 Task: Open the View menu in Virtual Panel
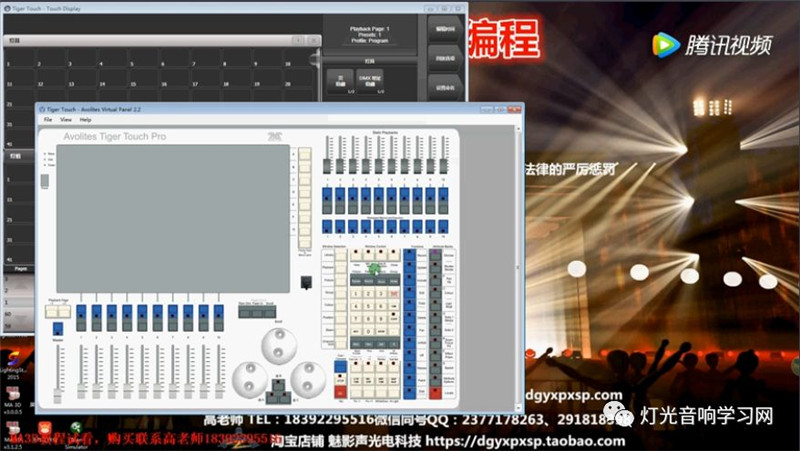coord(66,120)
